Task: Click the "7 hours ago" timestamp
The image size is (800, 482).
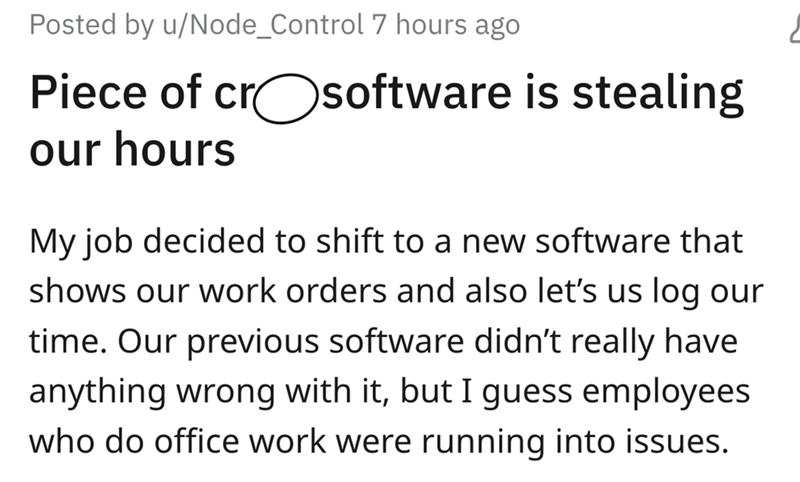Action: [x=445, y=25]
